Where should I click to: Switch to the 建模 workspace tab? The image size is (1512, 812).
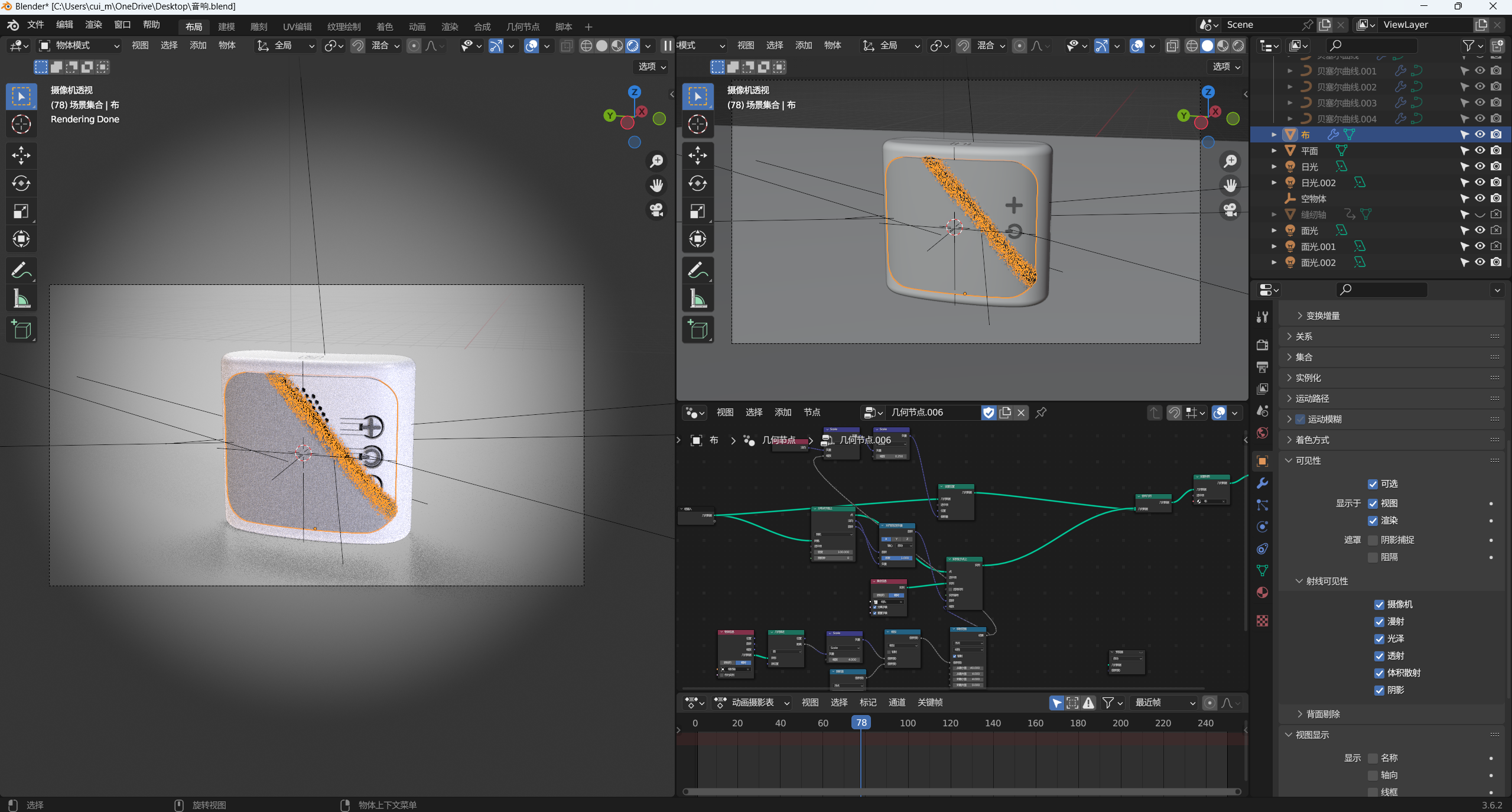226,27
